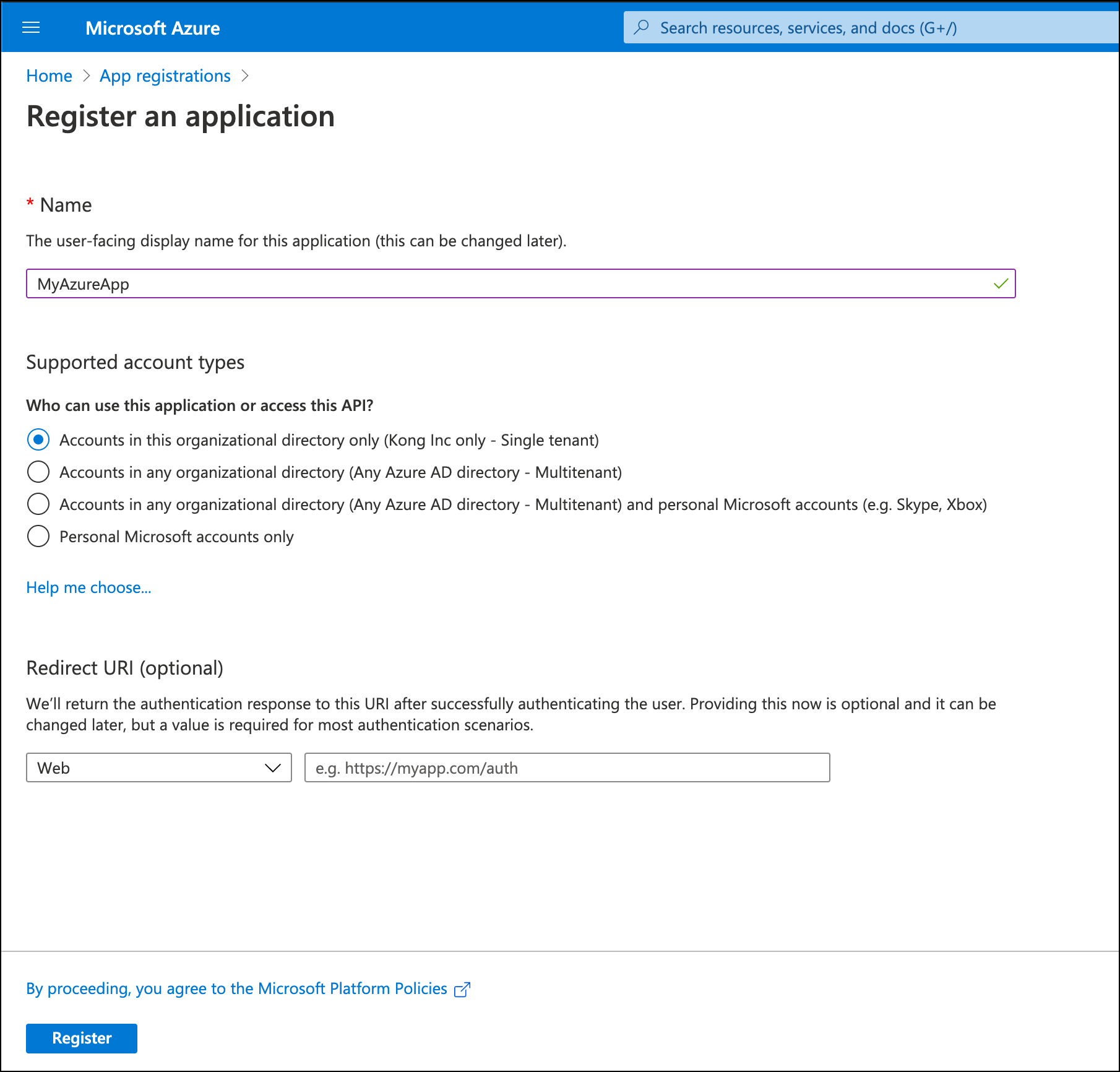Click the Register button
The height and width of the screenshot is (1072, 1120).
pyautogui.click(x=82, y=1038)
